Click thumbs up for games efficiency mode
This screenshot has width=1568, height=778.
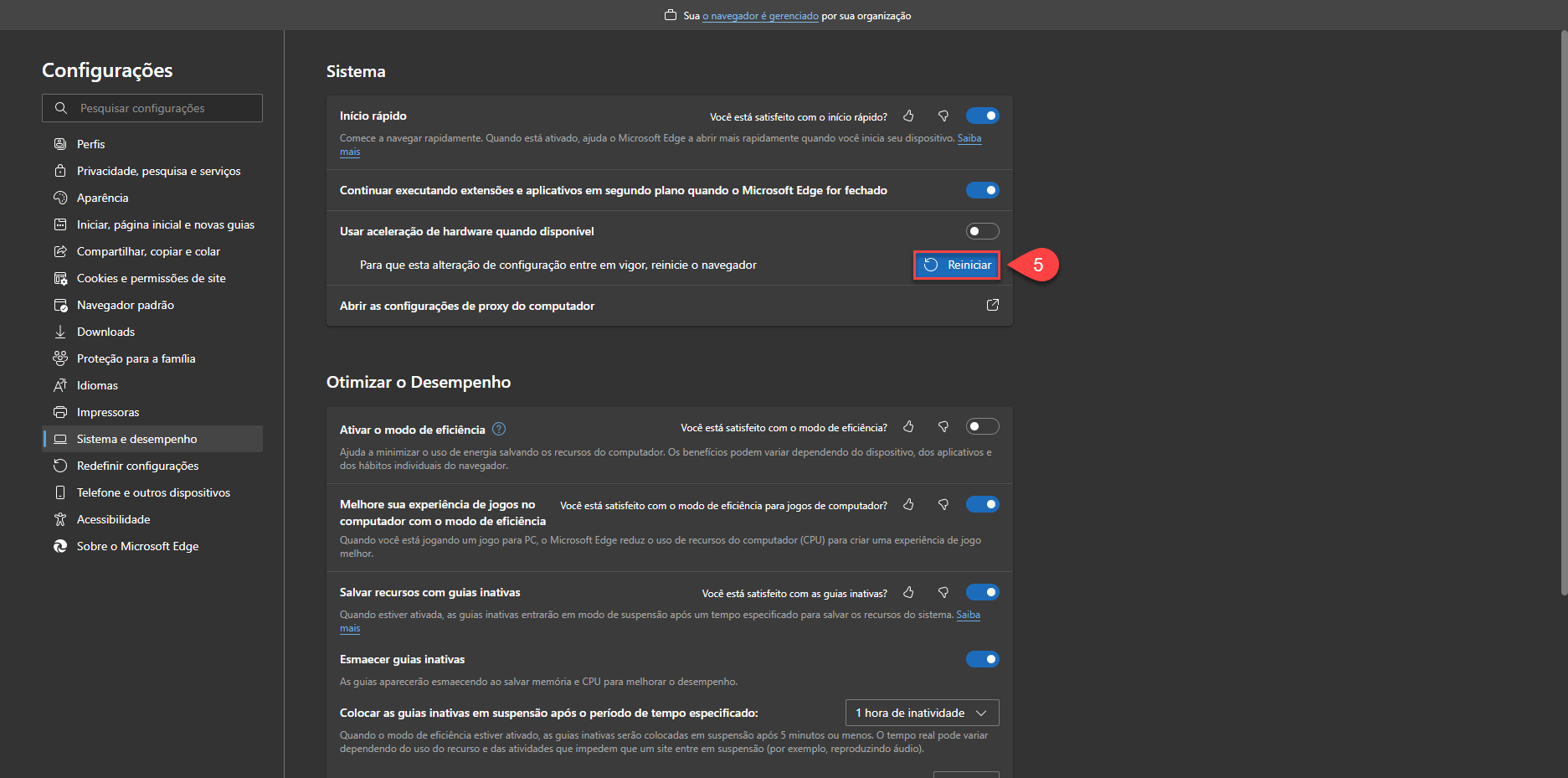tap(908, 505)
